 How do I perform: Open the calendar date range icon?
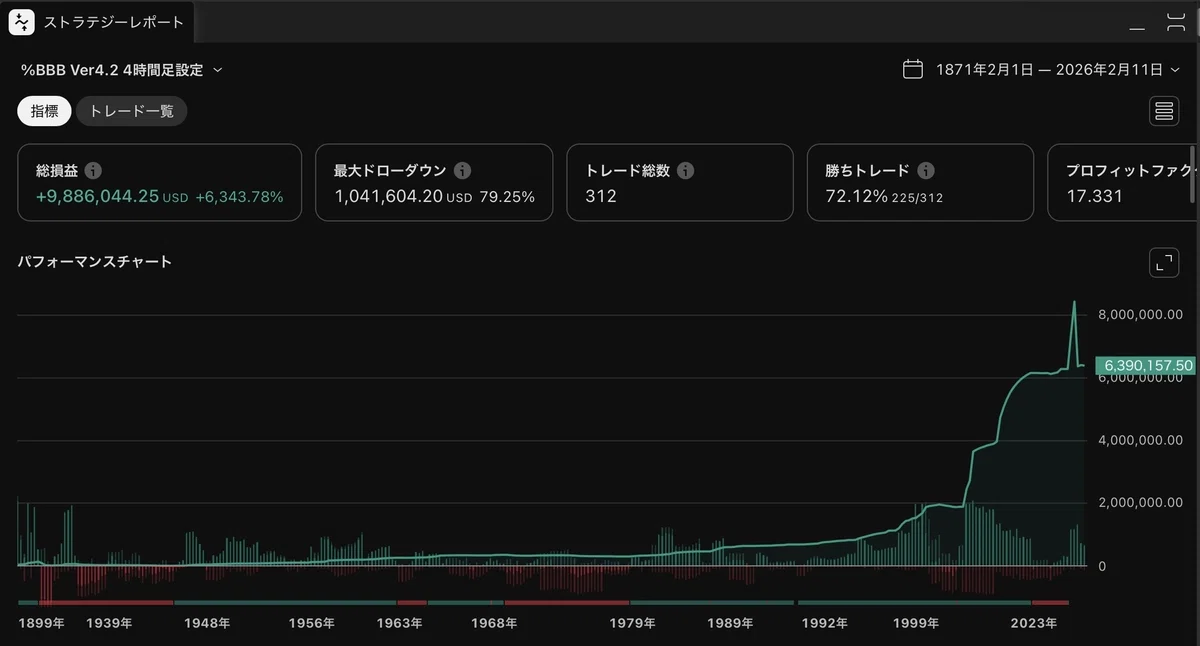tap(912, 70)
